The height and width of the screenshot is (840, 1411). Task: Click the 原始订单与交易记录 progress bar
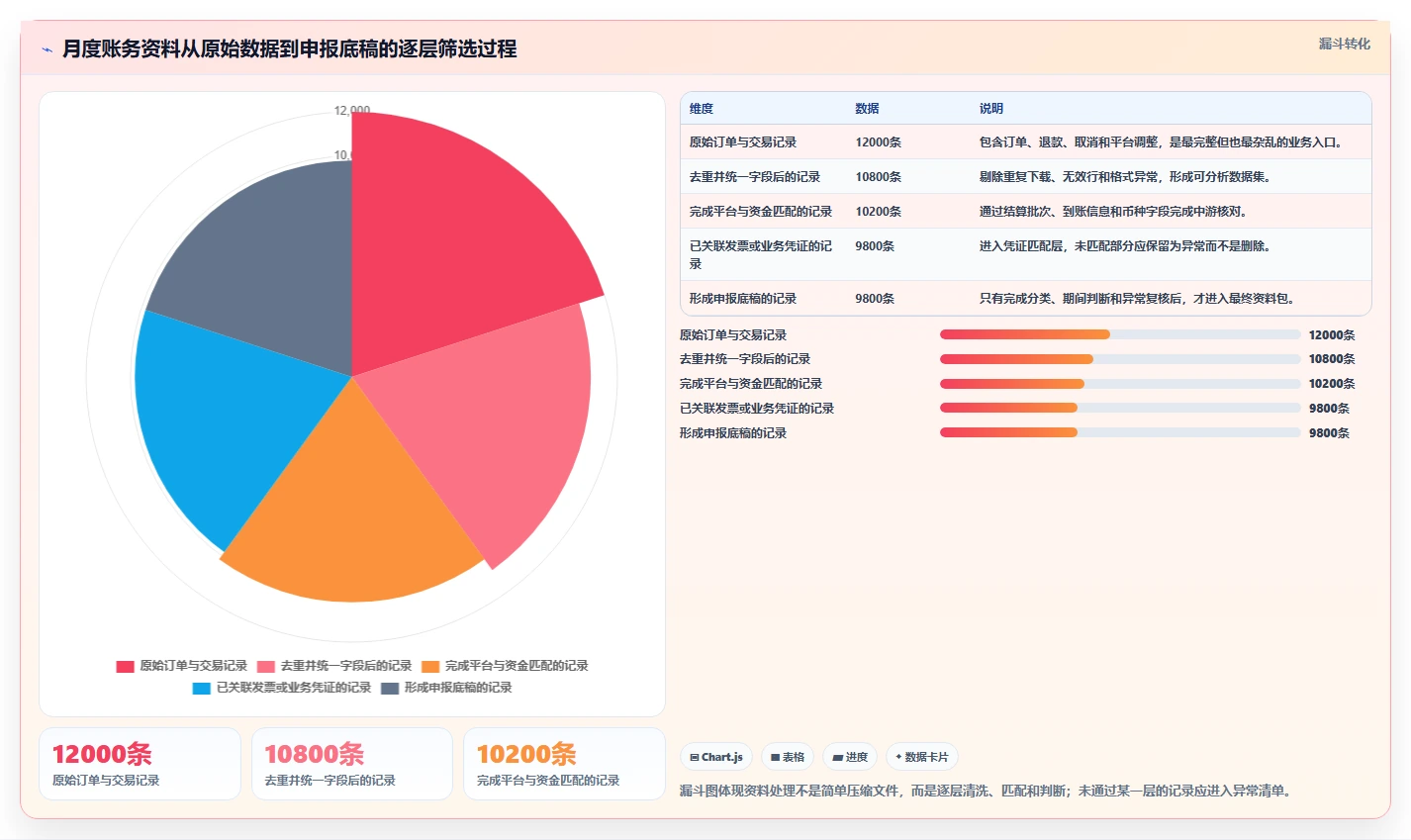coord(1120,334)
